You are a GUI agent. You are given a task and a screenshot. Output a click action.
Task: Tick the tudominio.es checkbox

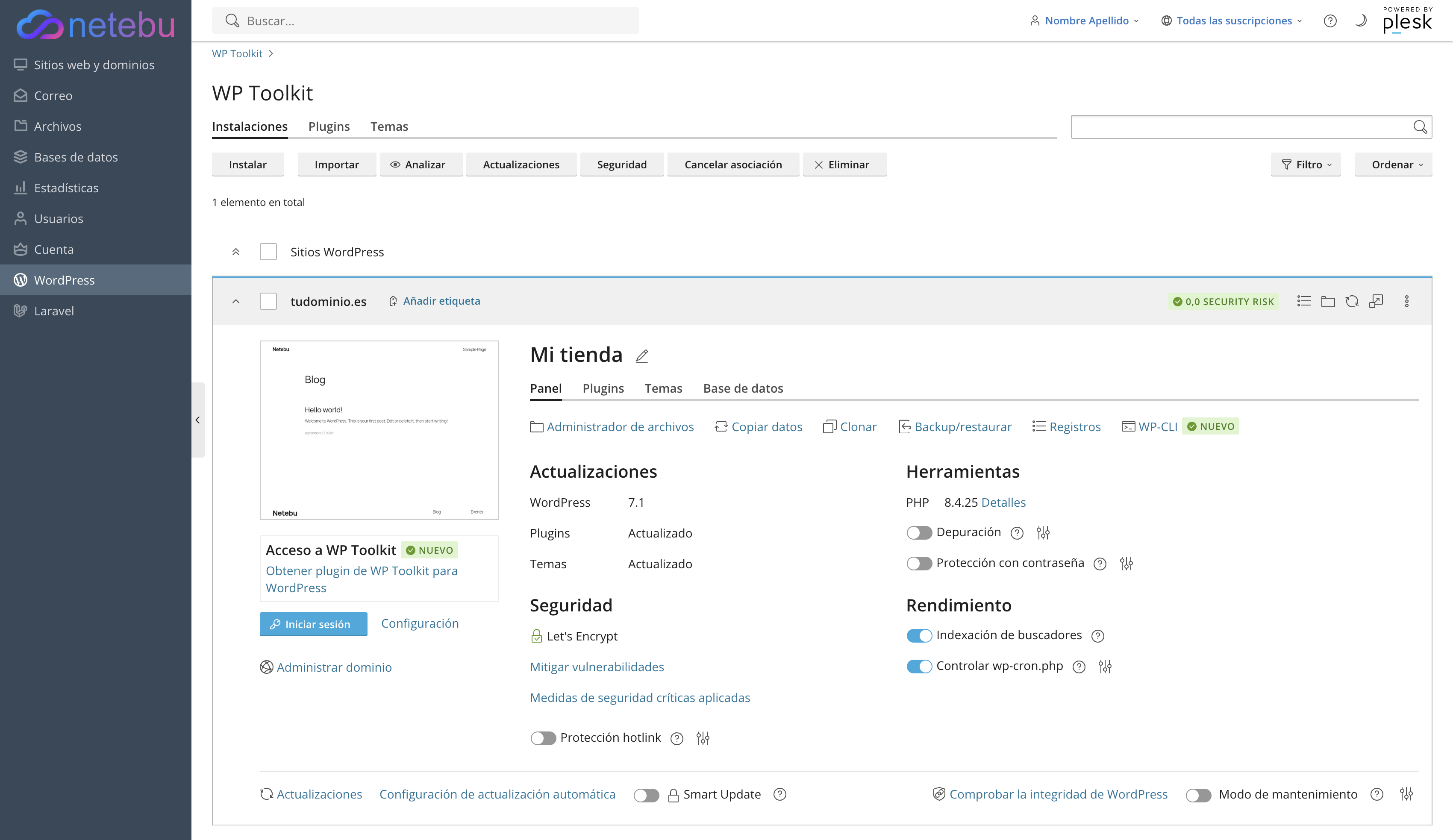point(268,301)
